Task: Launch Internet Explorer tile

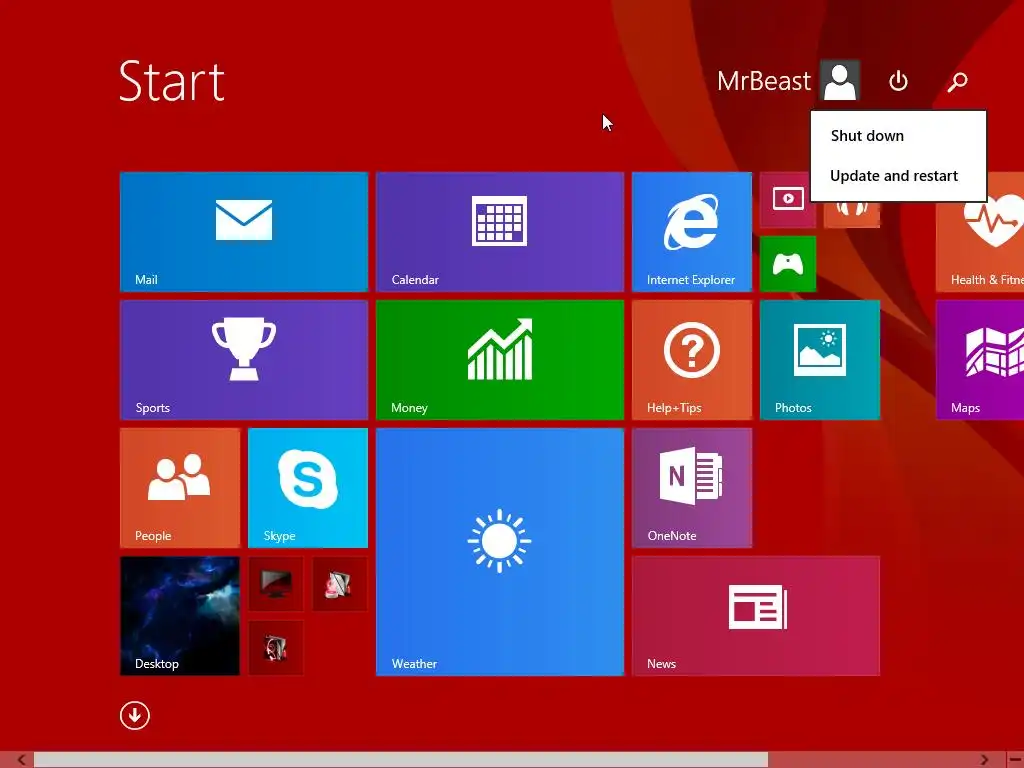Action: 692,232
